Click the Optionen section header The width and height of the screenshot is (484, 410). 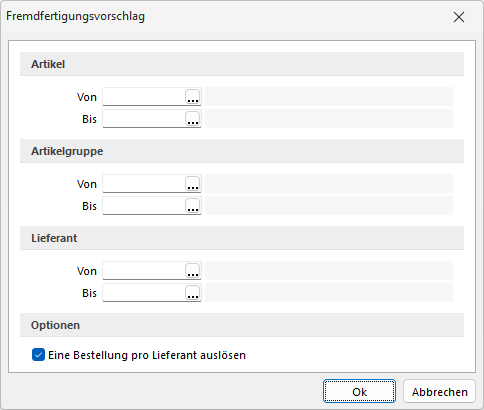(242, 325)
